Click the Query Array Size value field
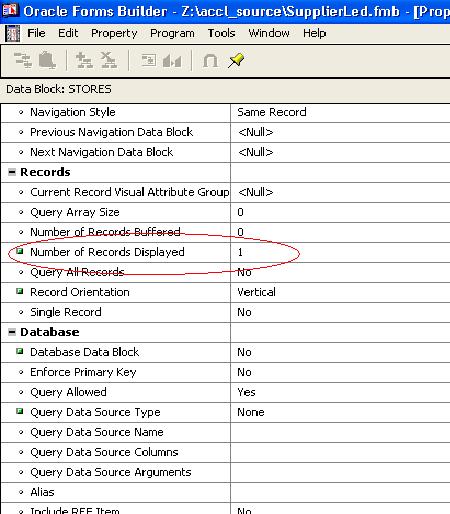Image resolution: width=450 pixels, height=514 pixels. click(340, 212)
